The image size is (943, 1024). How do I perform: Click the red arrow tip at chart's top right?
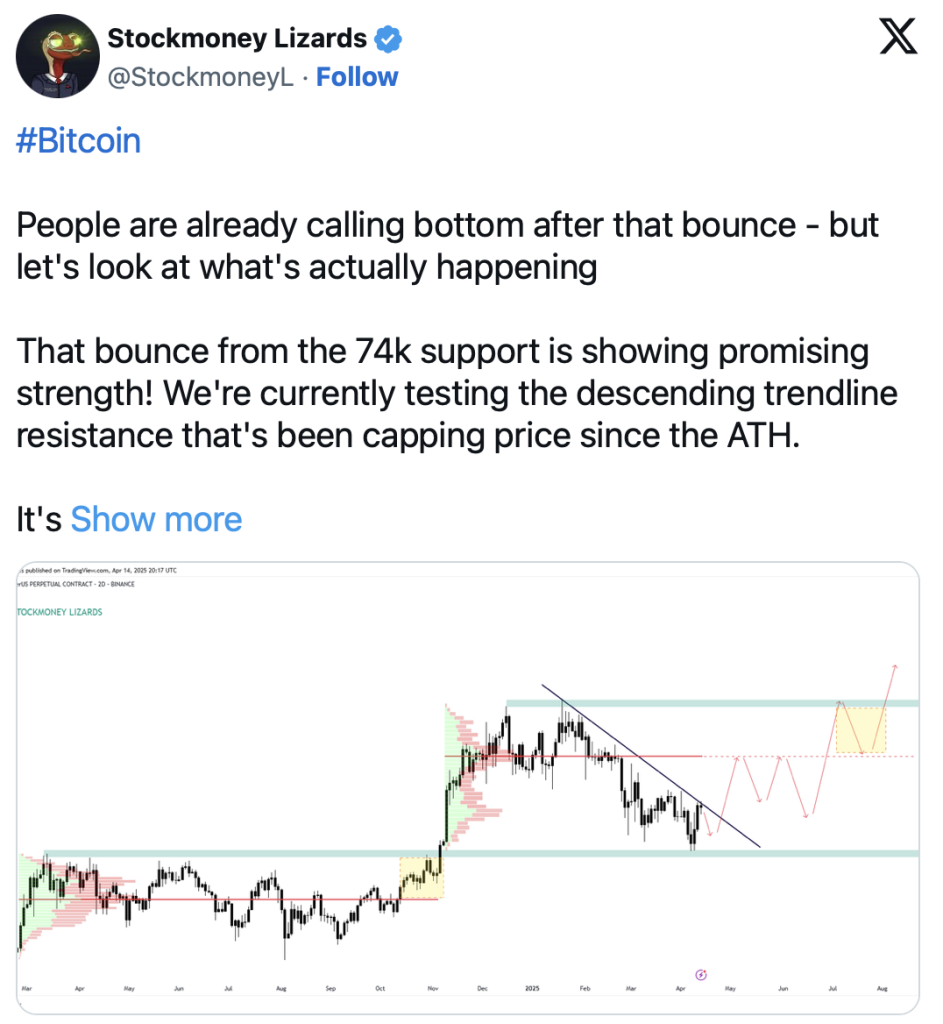coord(895,667)
